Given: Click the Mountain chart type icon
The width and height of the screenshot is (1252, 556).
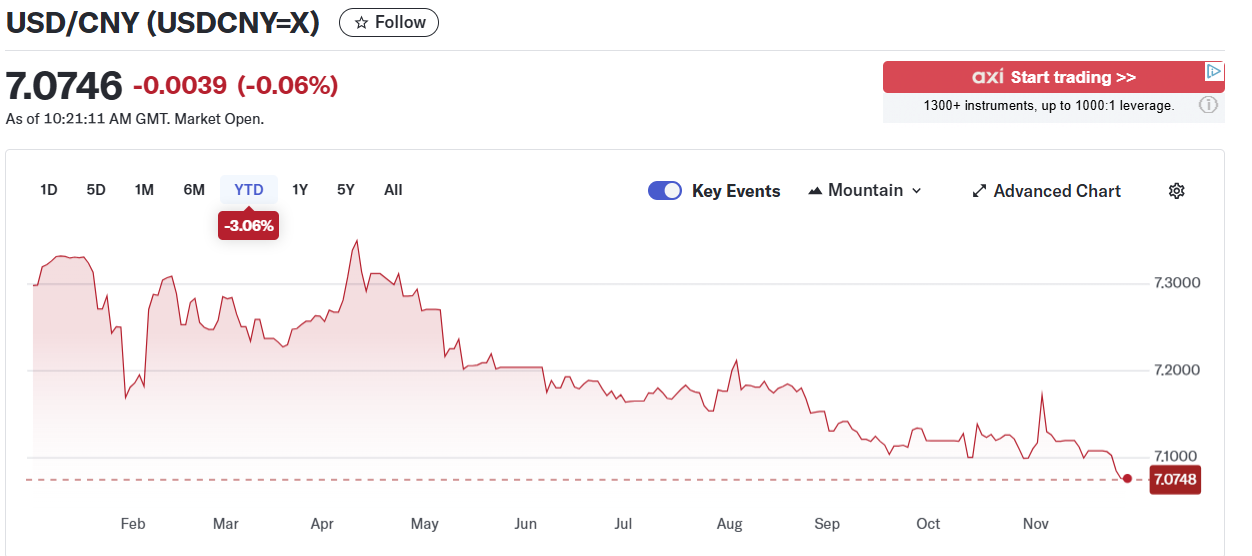Looking at the screenshot, I should [x=815, y=191].
